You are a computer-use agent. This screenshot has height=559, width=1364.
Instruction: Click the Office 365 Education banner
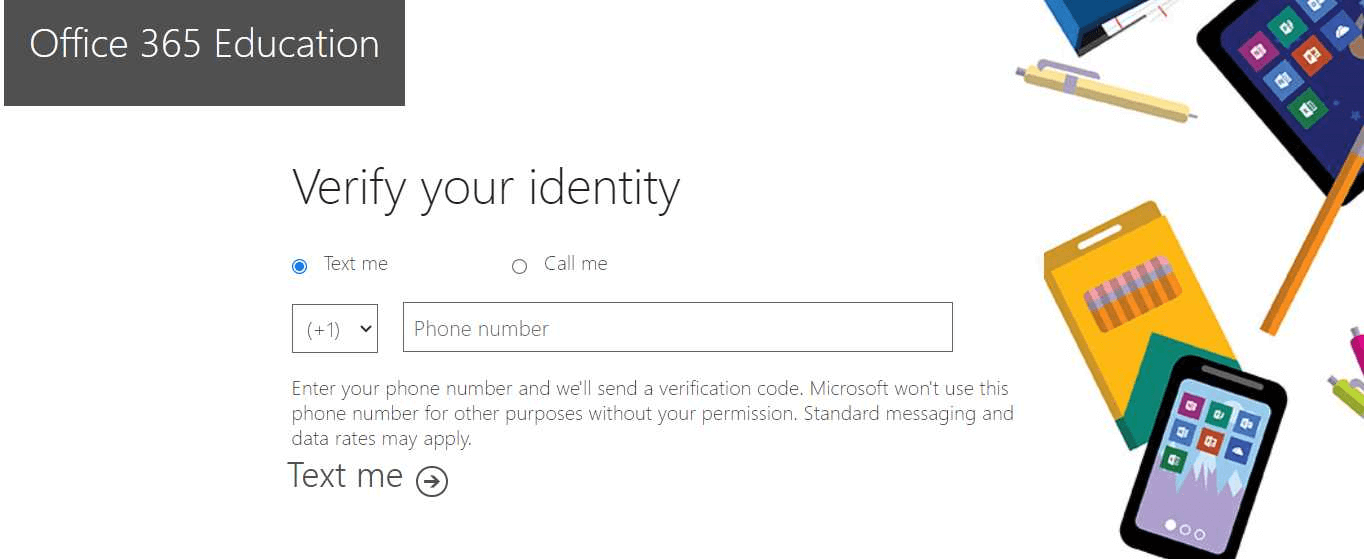point(204,52)
